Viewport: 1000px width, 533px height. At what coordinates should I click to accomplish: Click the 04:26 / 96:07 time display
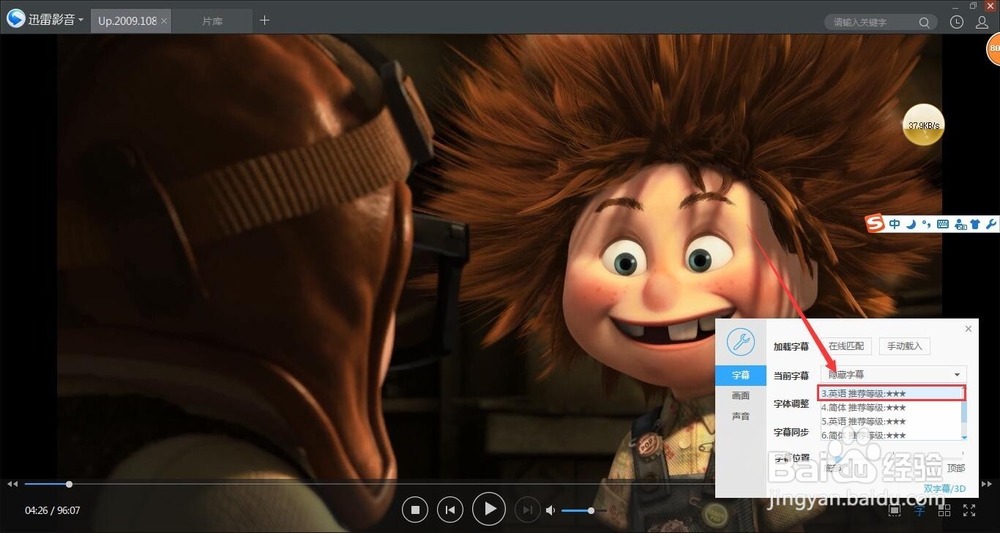[52, 511]
